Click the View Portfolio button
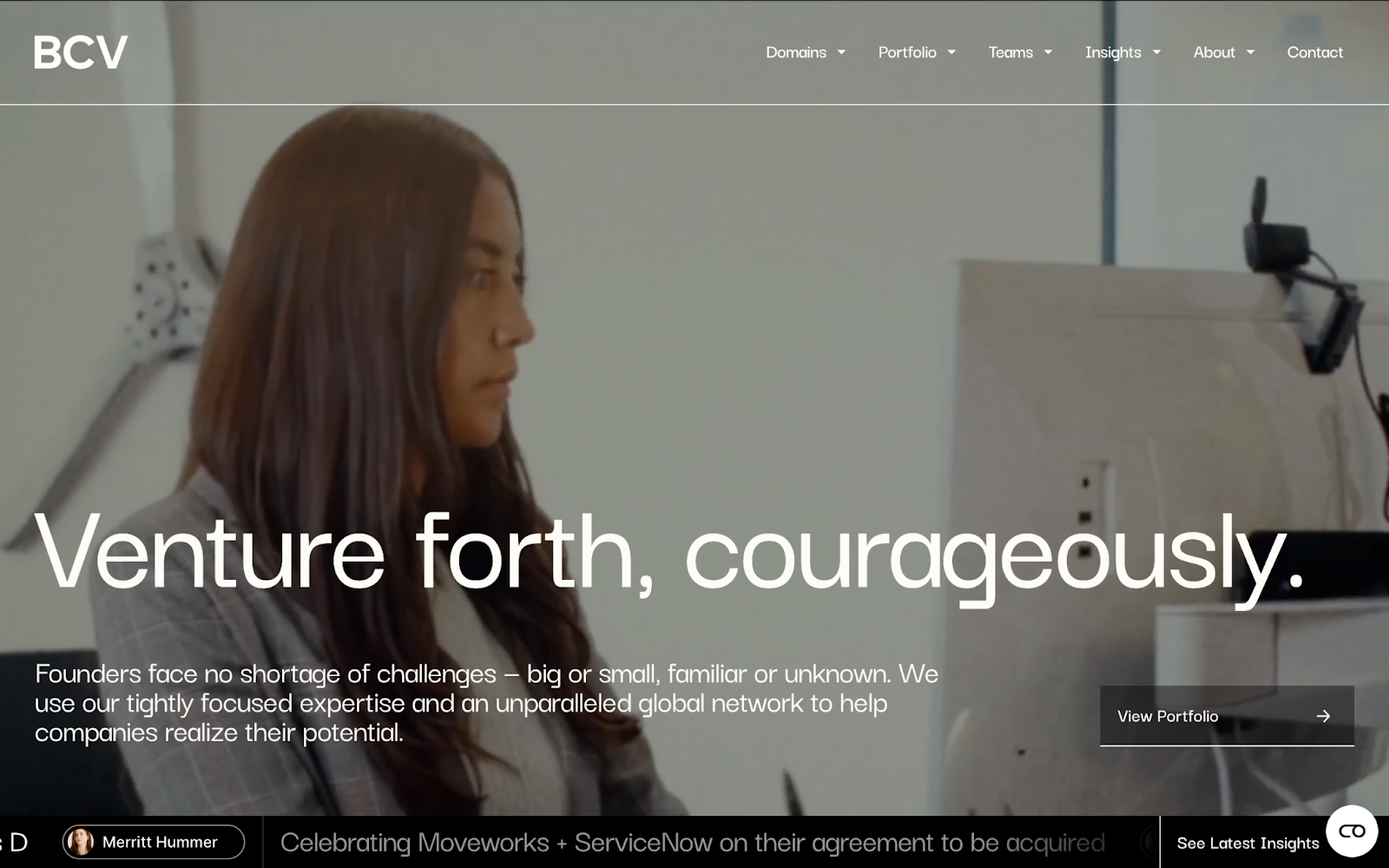This screenshot has height=868, width=1389. pos(1227,716)
